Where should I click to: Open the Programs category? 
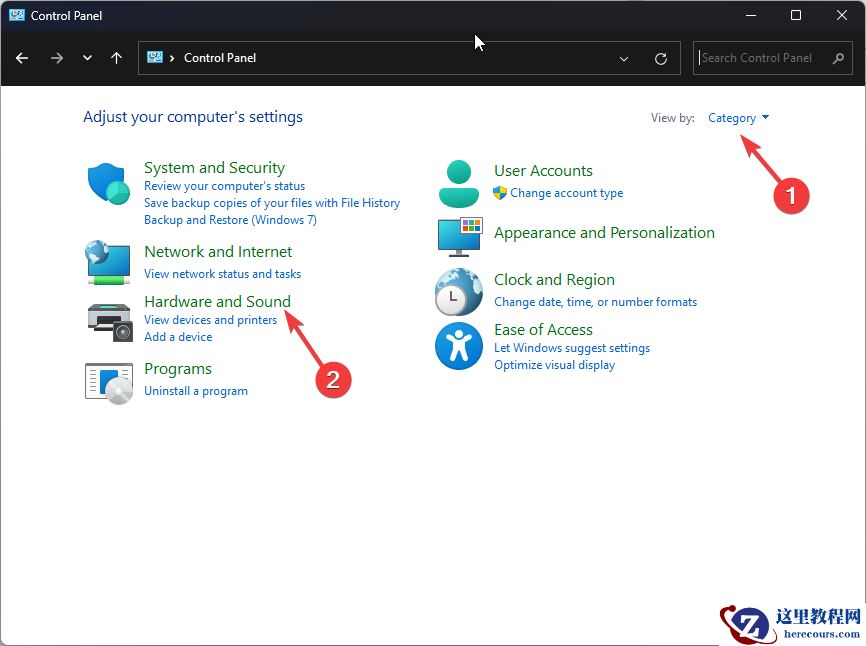point(178,369)
